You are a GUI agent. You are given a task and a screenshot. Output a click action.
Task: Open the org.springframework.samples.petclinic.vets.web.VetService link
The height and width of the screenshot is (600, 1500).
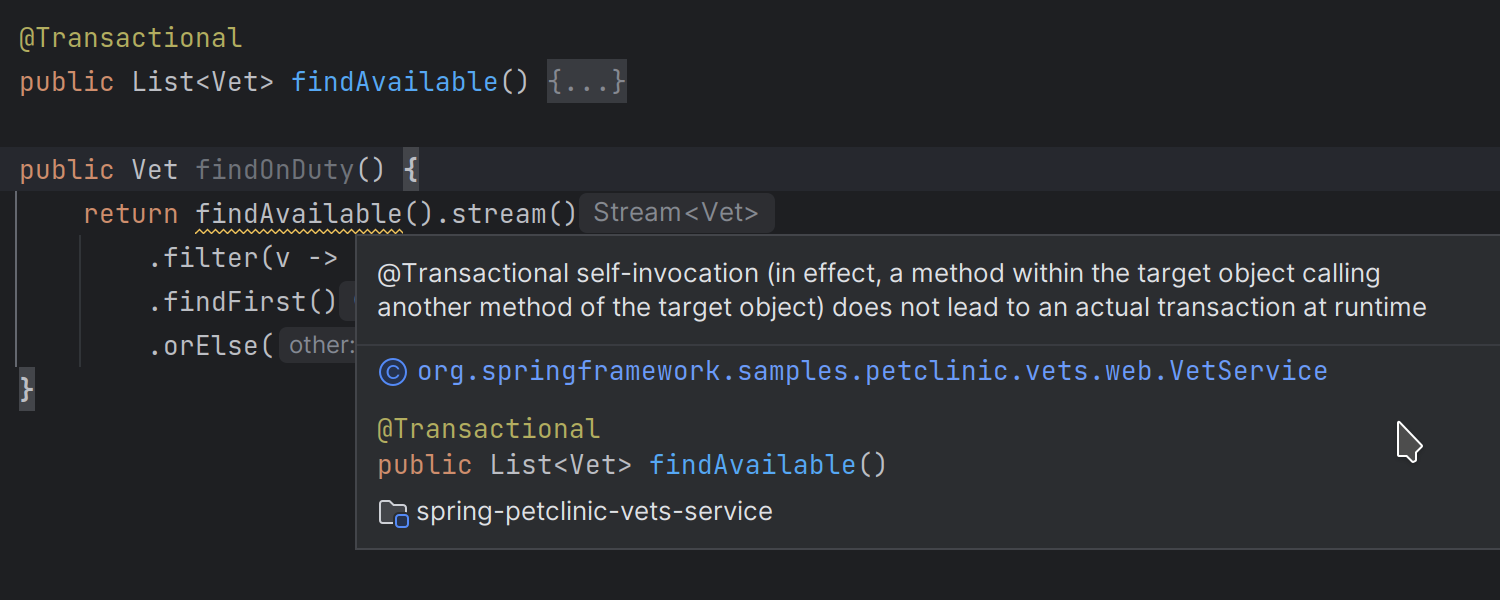[872, 371]
